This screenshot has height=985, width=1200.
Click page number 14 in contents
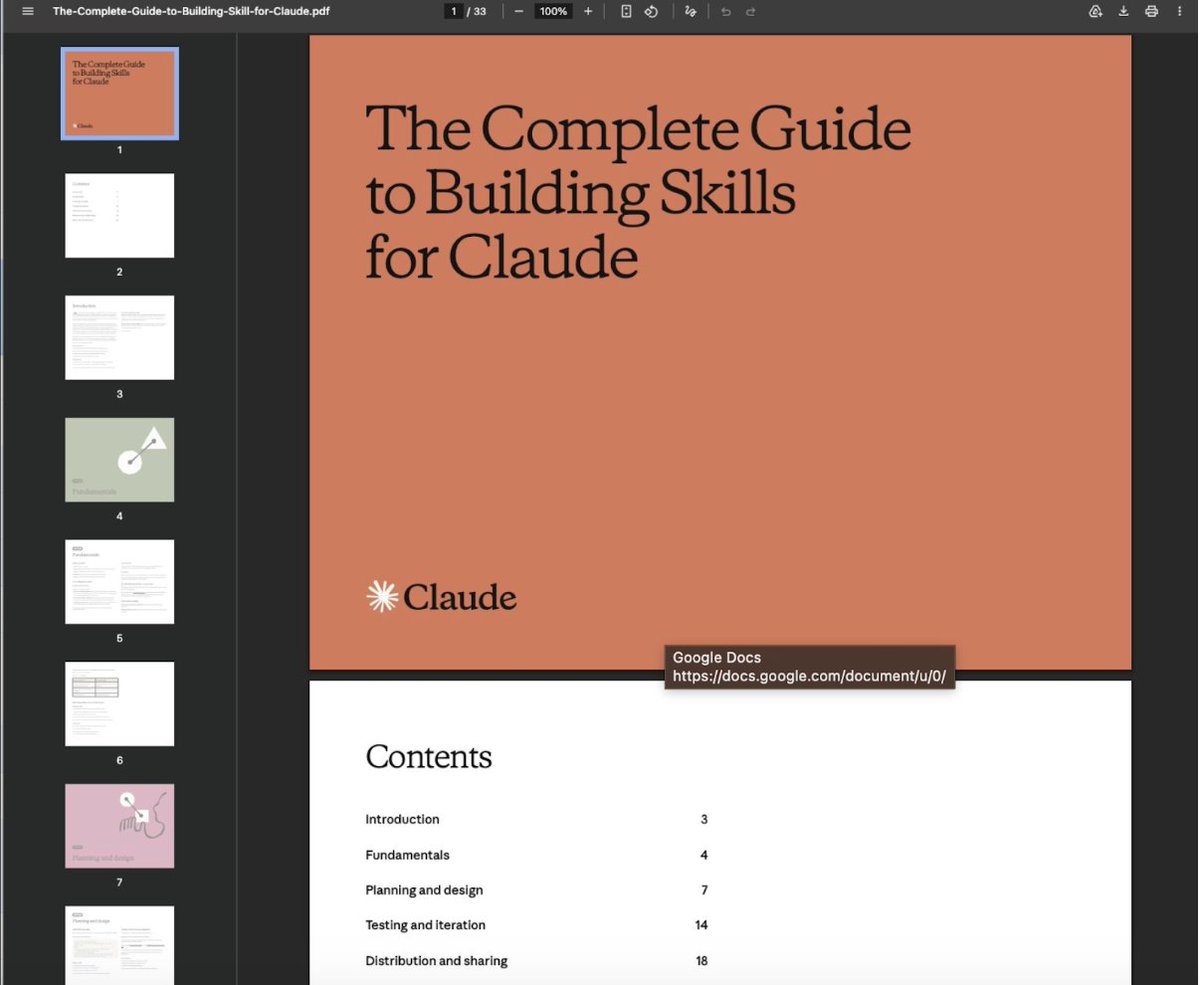coord(702,925)
